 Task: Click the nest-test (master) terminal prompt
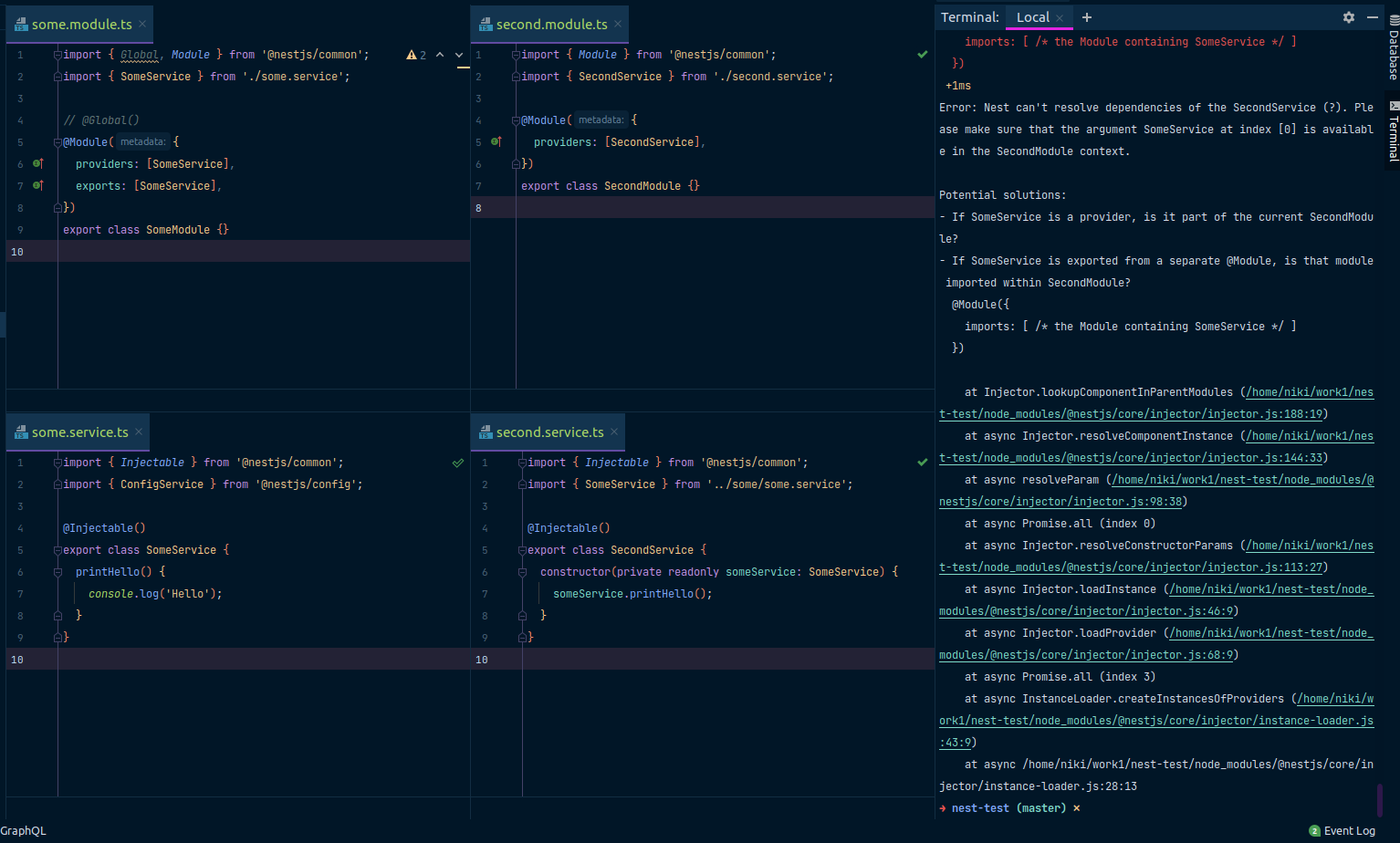[x=1009, y=808]
